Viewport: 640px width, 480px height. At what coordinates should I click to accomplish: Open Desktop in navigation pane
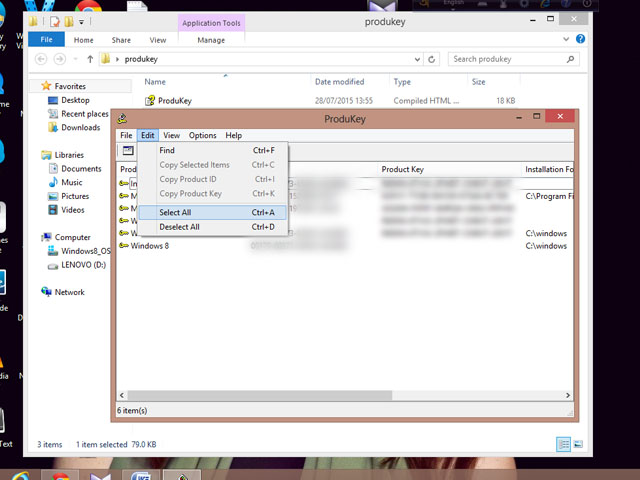75,100
